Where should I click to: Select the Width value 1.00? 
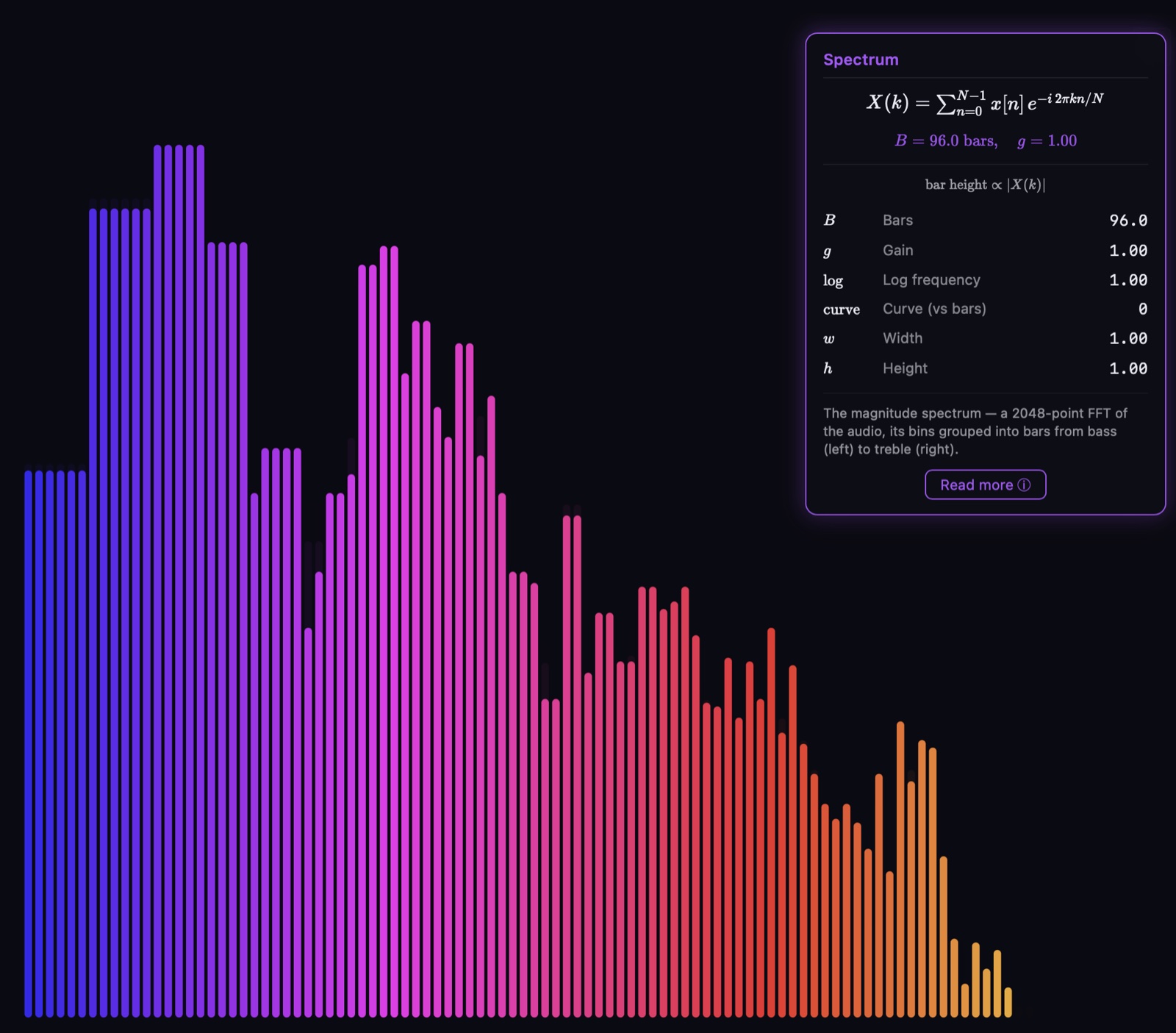[1128, 338]
